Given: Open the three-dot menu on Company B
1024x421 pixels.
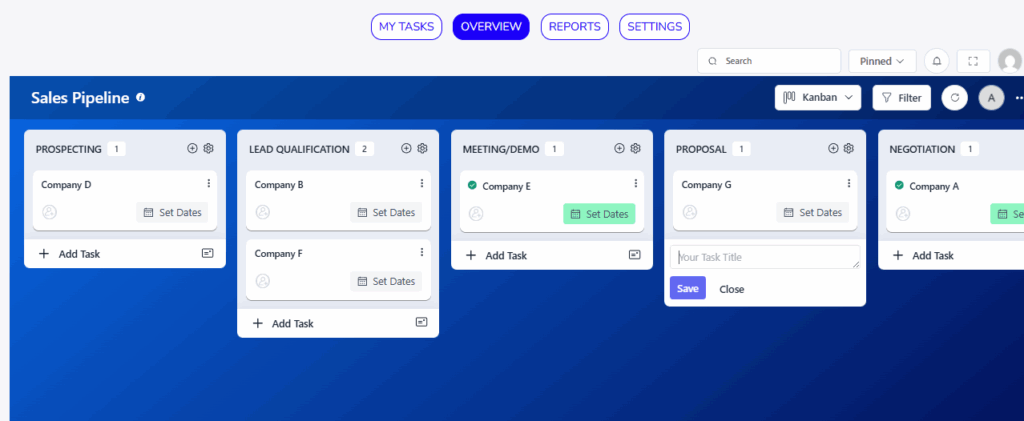Looking at the screenshot, I should [x=421, y=184].
